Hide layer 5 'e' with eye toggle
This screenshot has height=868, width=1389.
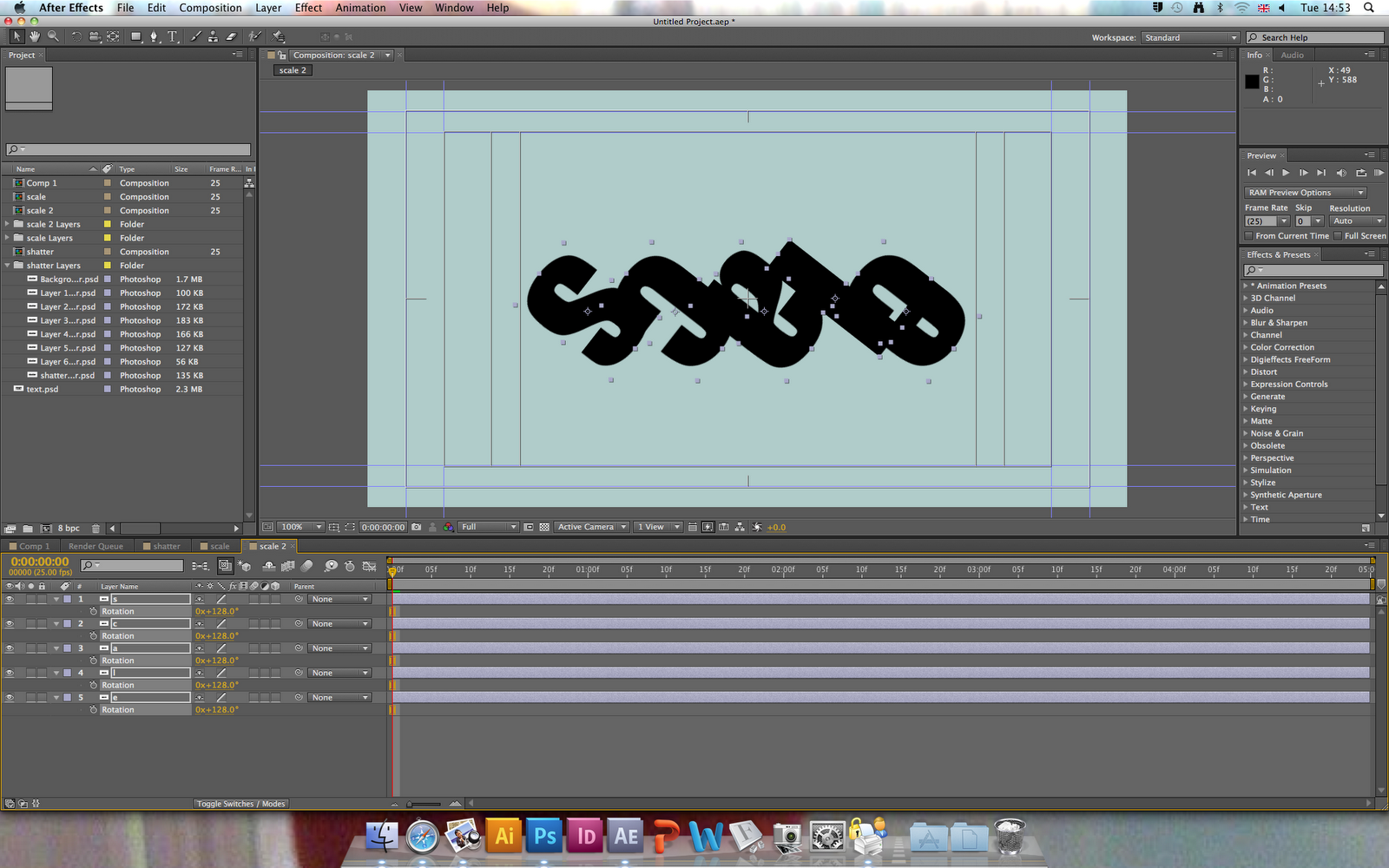click(x=10, y=697)
